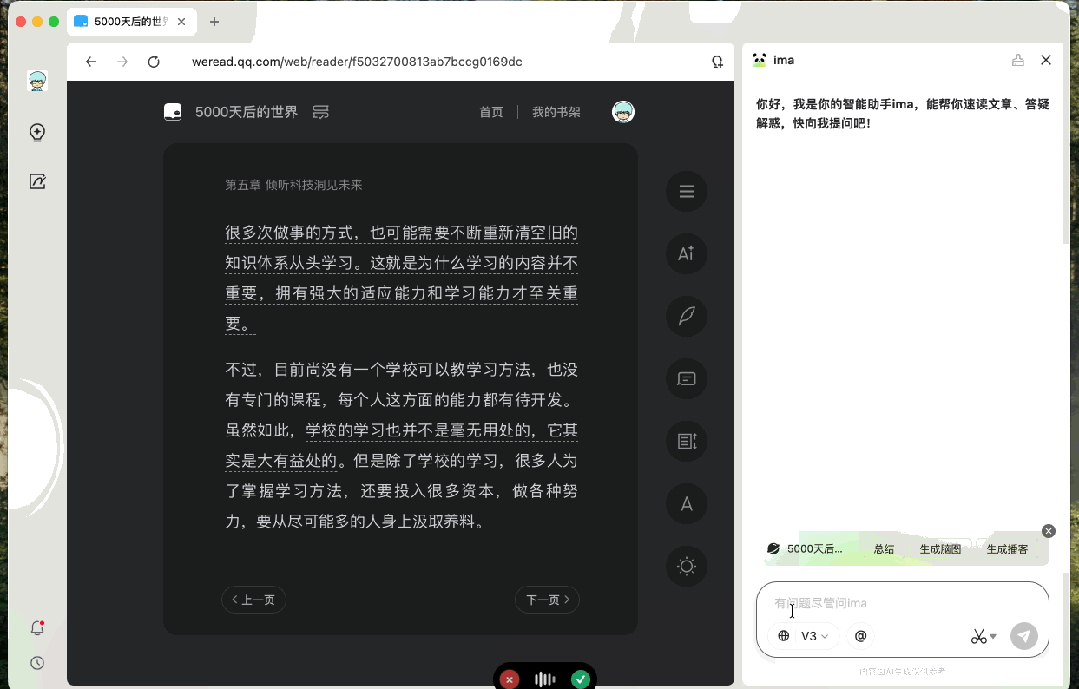The width and height of the screenshot is (1079, 689).
Task: Dismiss the suggestion chips bar
Action: (x=1049, y=531)
